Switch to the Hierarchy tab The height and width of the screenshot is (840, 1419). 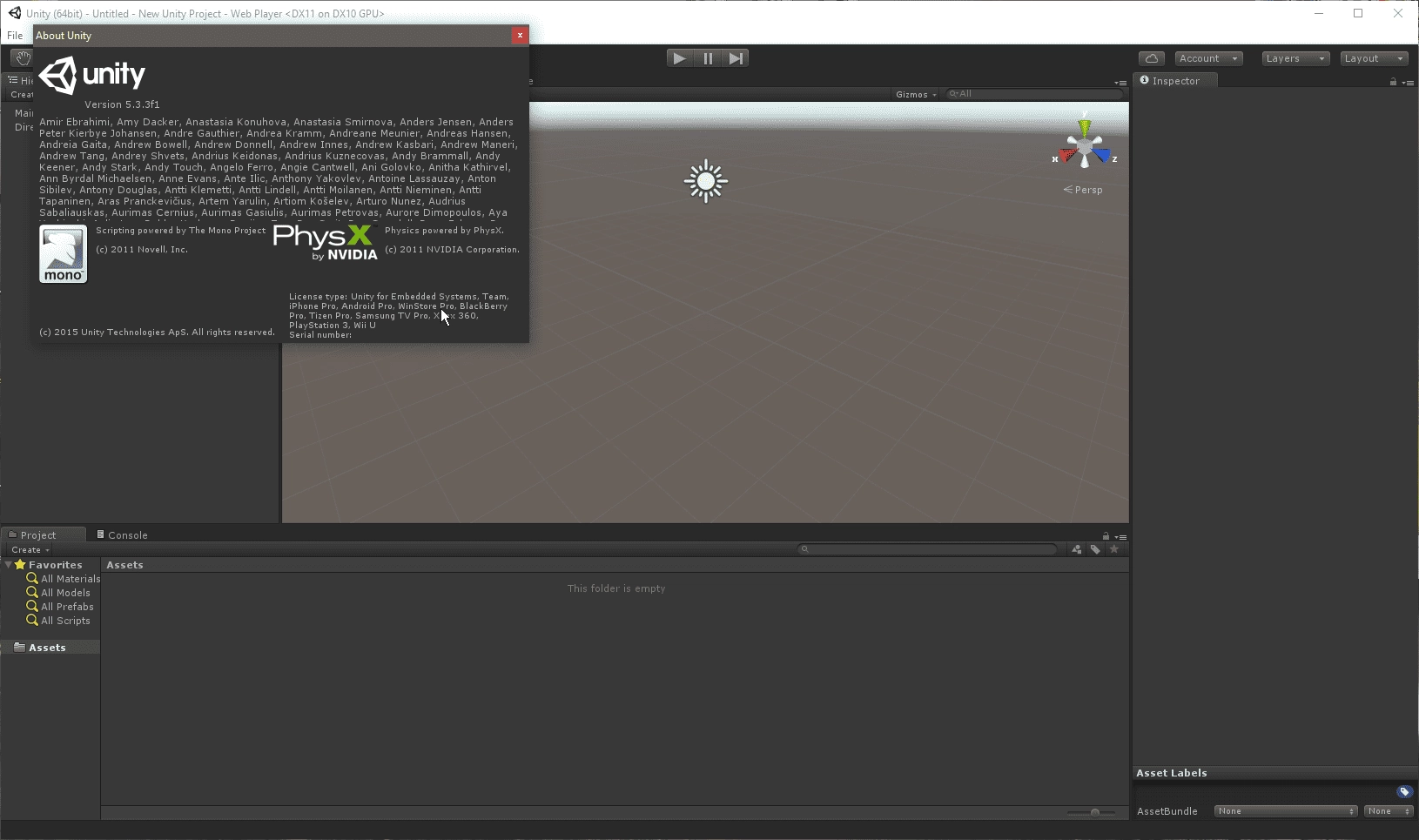20,80
